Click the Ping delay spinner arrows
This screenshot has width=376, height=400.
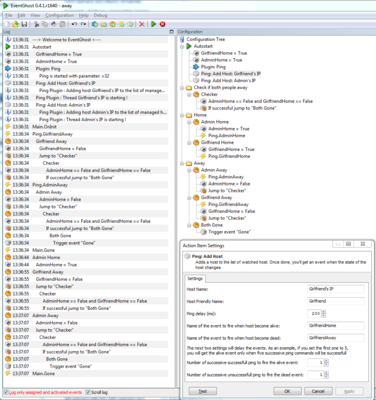tap(323, 314)
